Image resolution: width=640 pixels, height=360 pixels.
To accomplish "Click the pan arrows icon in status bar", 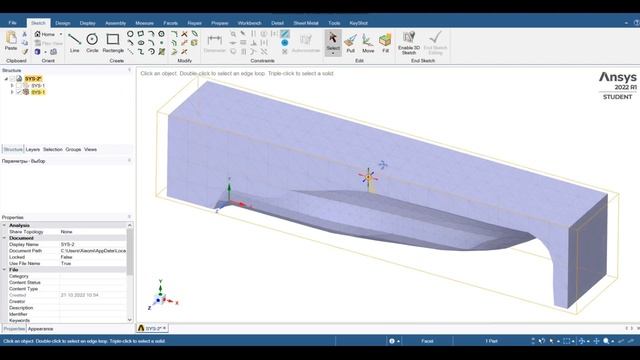I will pos(596,341).
